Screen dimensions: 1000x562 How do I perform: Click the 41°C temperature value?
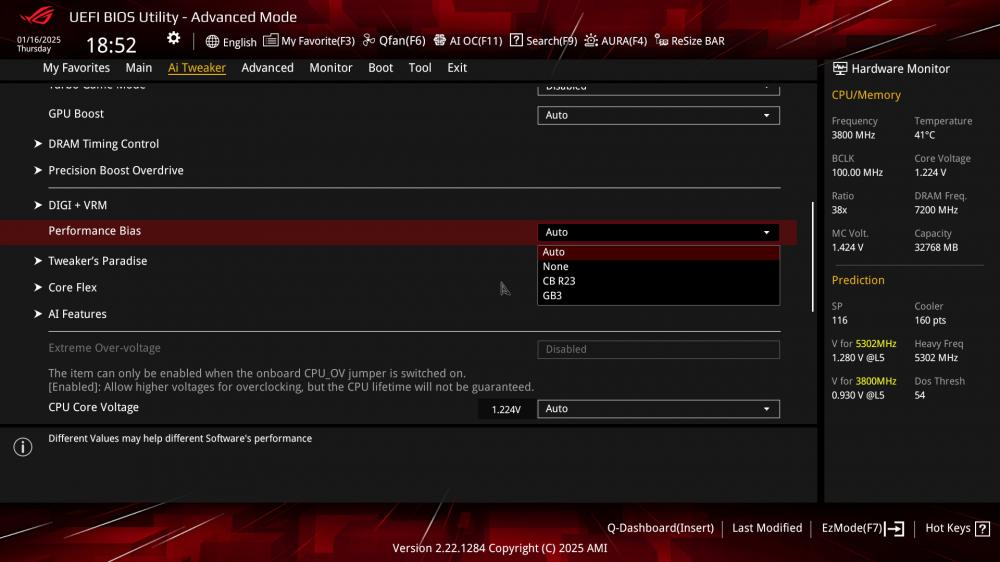coord(924,135)
